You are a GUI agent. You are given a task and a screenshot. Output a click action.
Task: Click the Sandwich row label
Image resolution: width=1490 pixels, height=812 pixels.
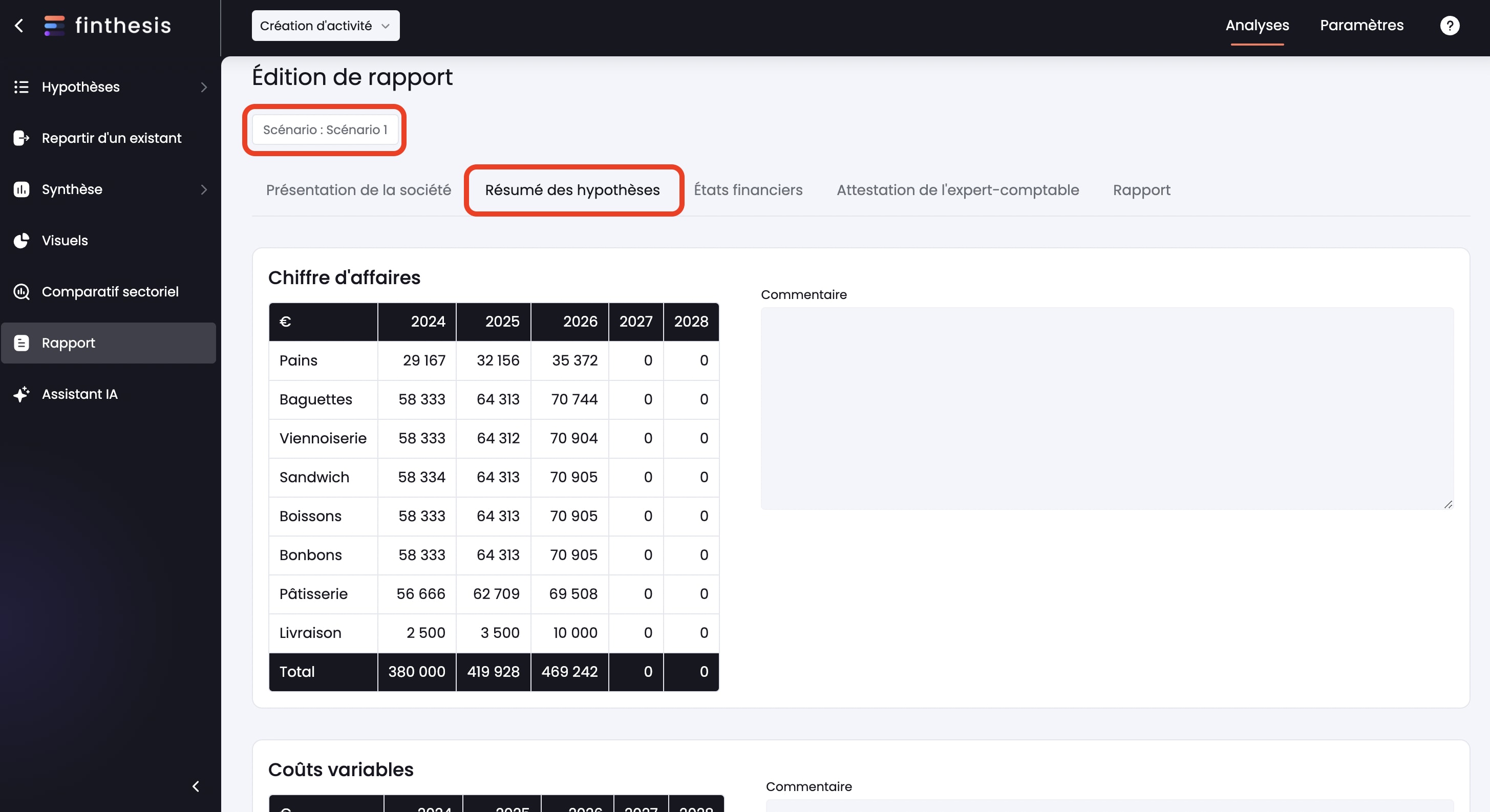(x=314, y=477)
